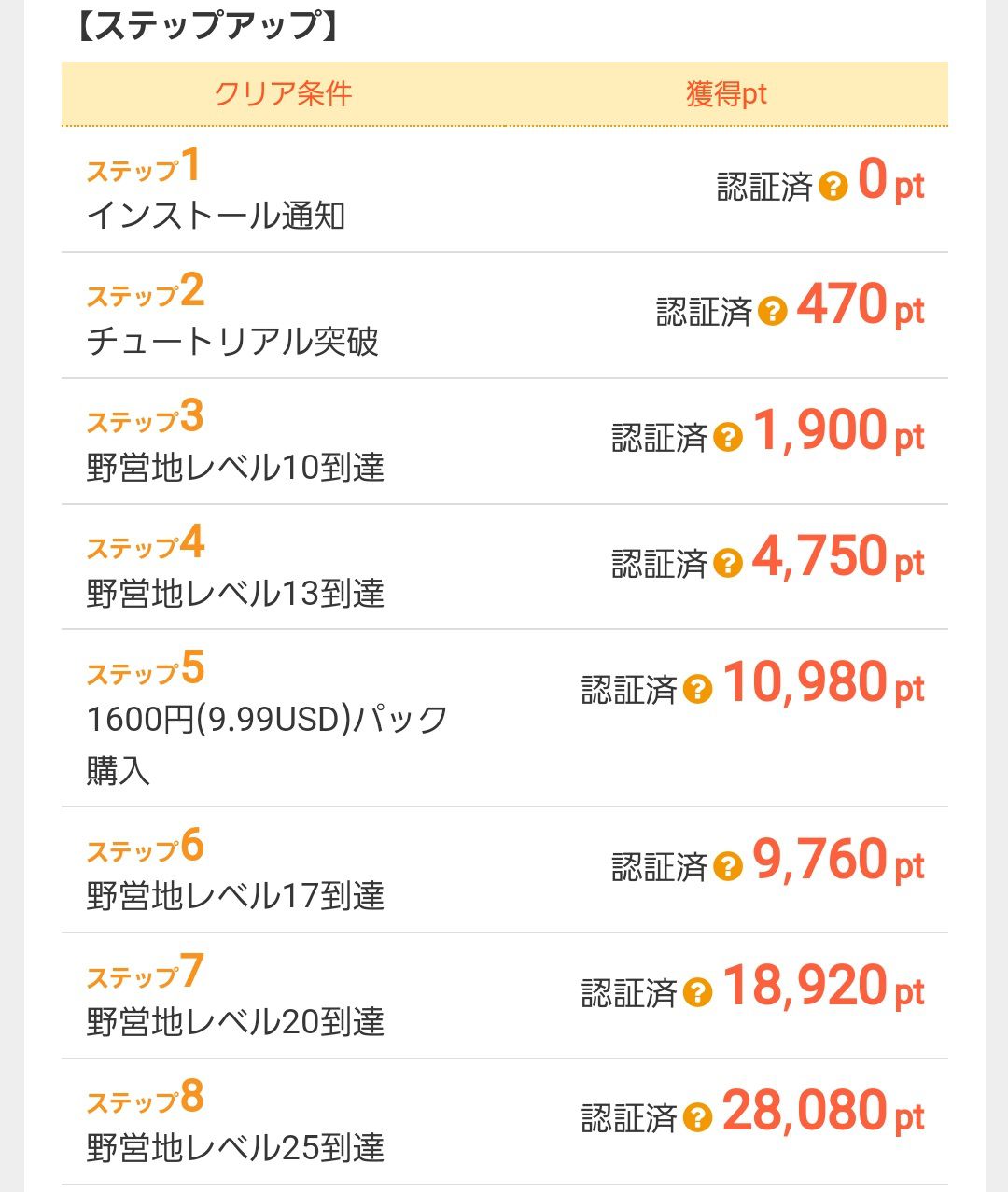The height and width of the screenshot is (1192, 1008).
Task: Select the 獲得pt column header
Action: [726, 94]
